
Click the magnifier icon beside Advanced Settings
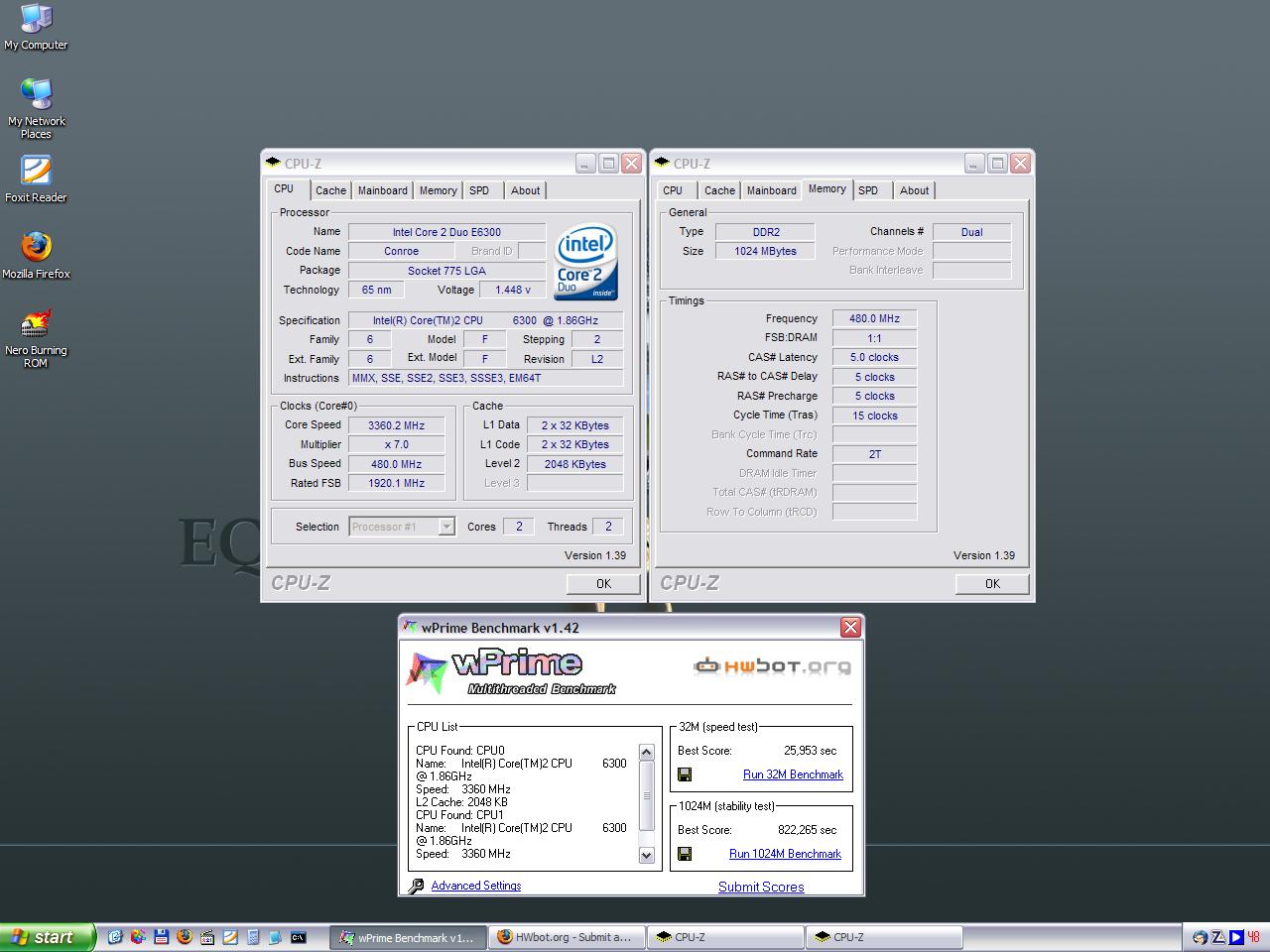click(x=417, y=887)
